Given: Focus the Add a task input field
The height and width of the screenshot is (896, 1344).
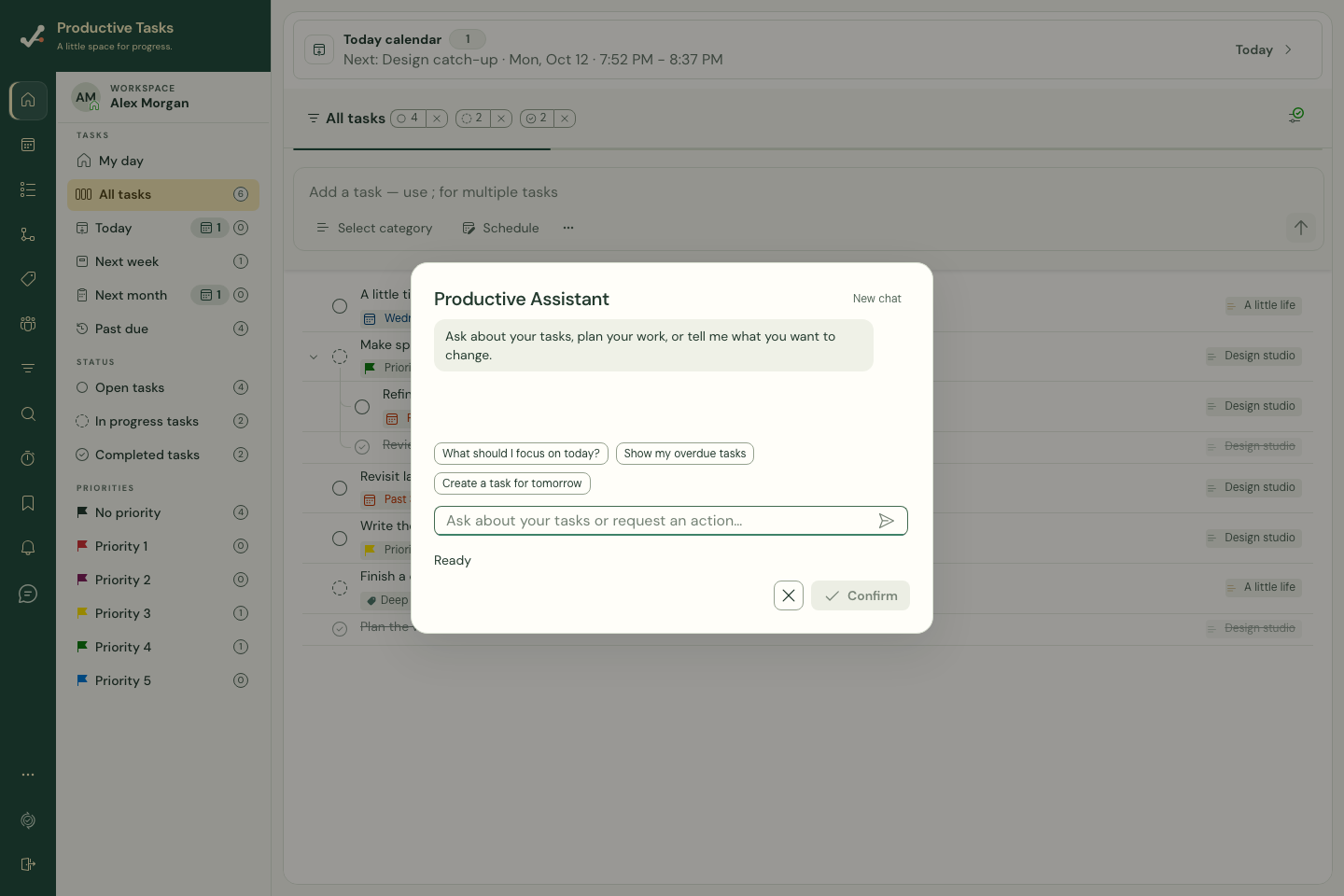Looking at the screenshot, I should click(x=807, y=192).
